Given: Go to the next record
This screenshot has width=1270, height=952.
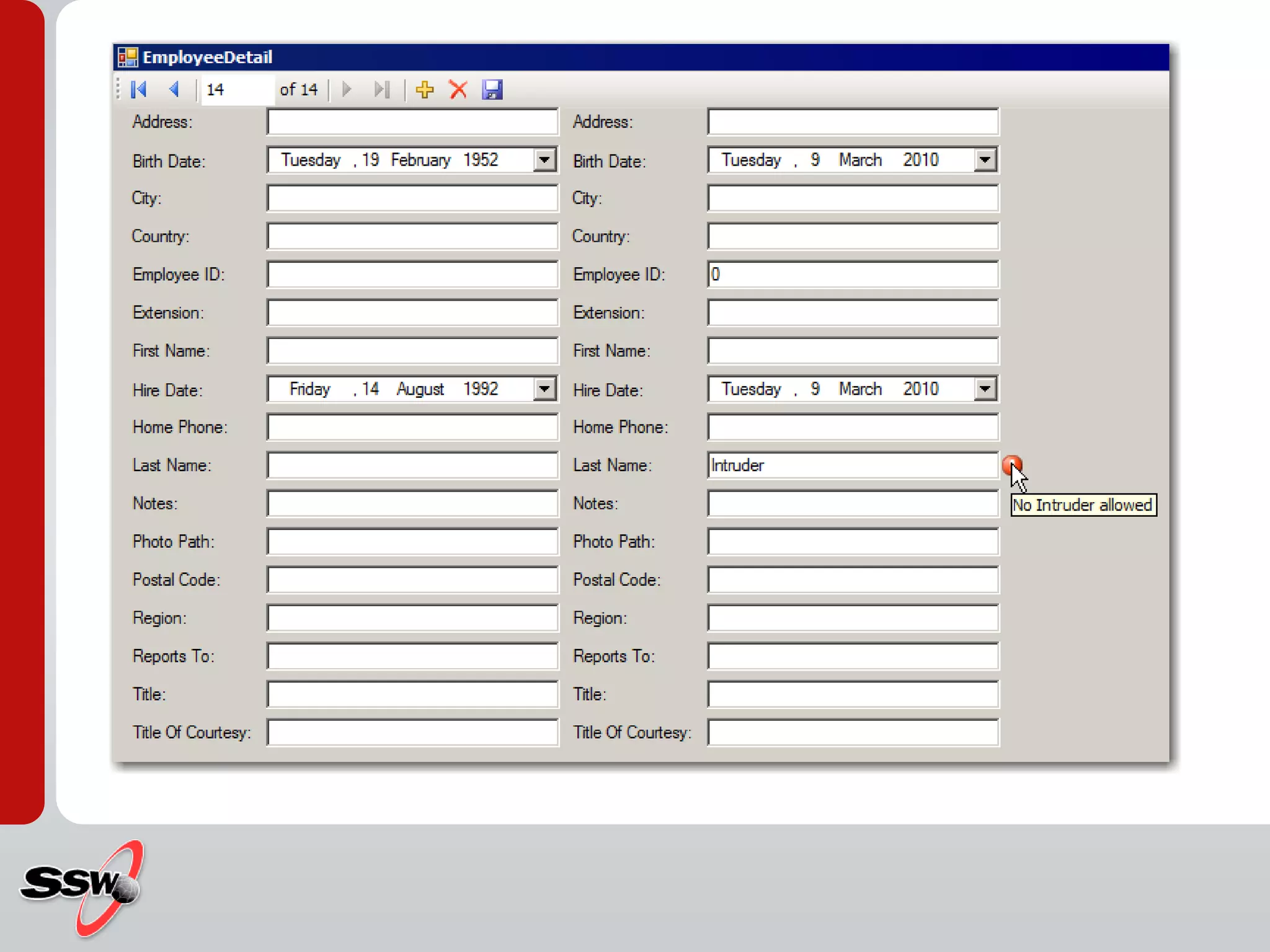Looking at the screenshot, I should (347, 89).
